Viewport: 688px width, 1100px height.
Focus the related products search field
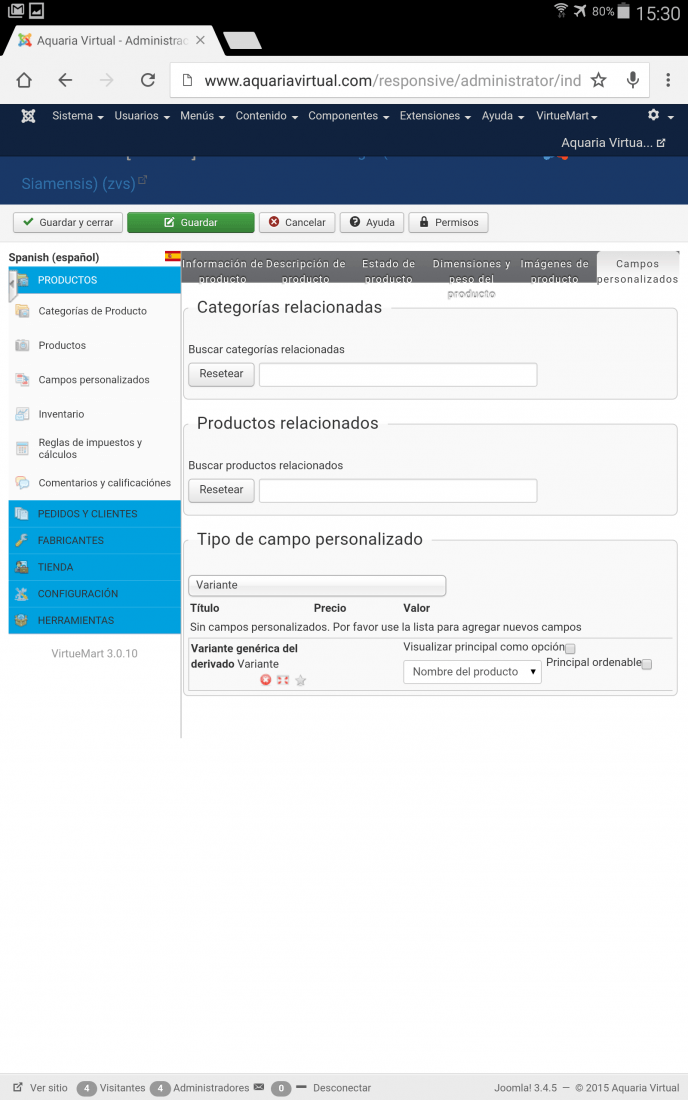click(398, 490)
